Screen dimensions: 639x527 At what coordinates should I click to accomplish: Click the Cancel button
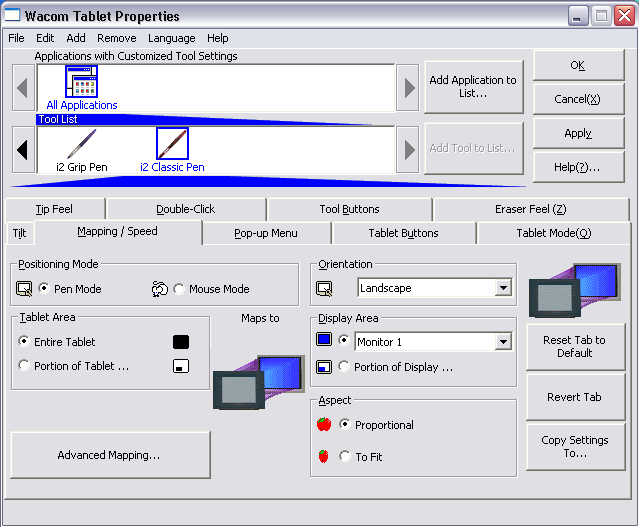pyautogui.click(x=578, y=99)
